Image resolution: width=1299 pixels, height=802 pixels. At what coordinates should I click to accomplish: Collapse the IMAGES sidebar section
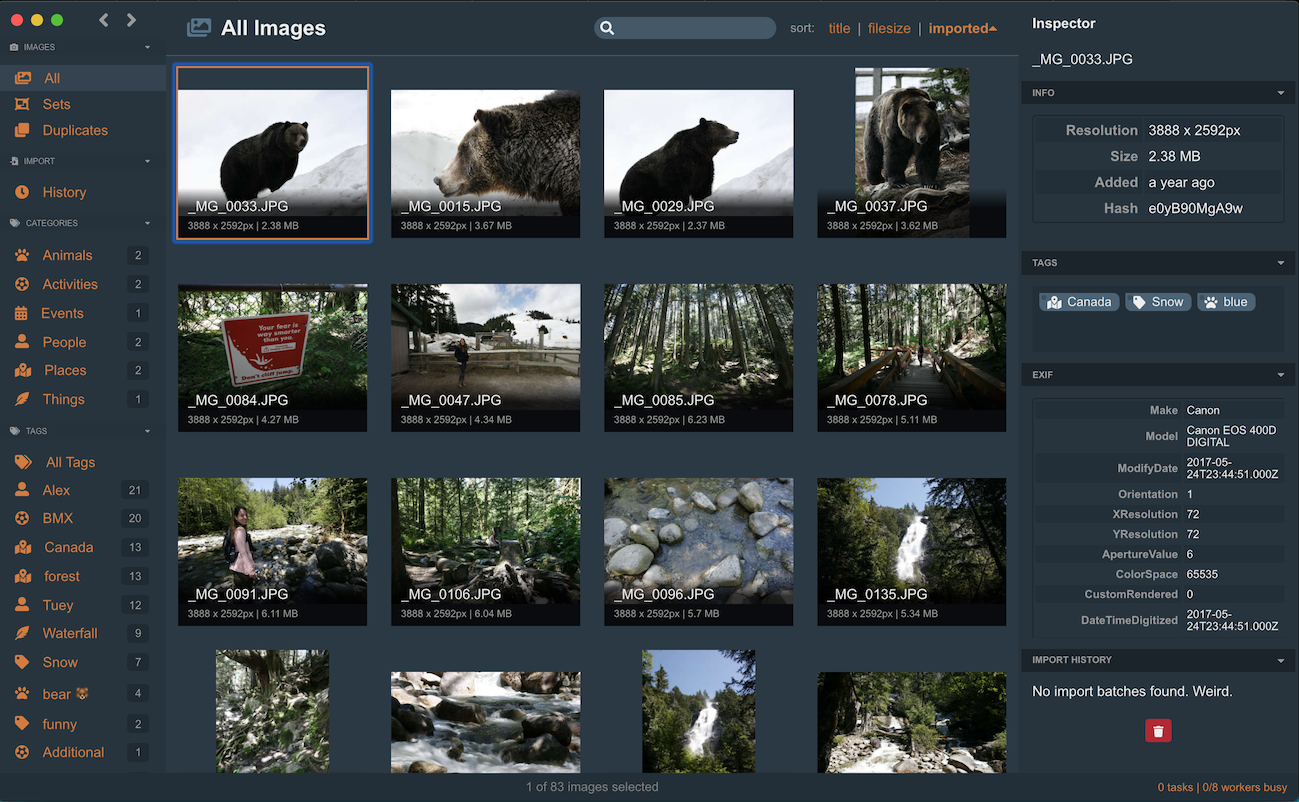(x=148, y=47)
